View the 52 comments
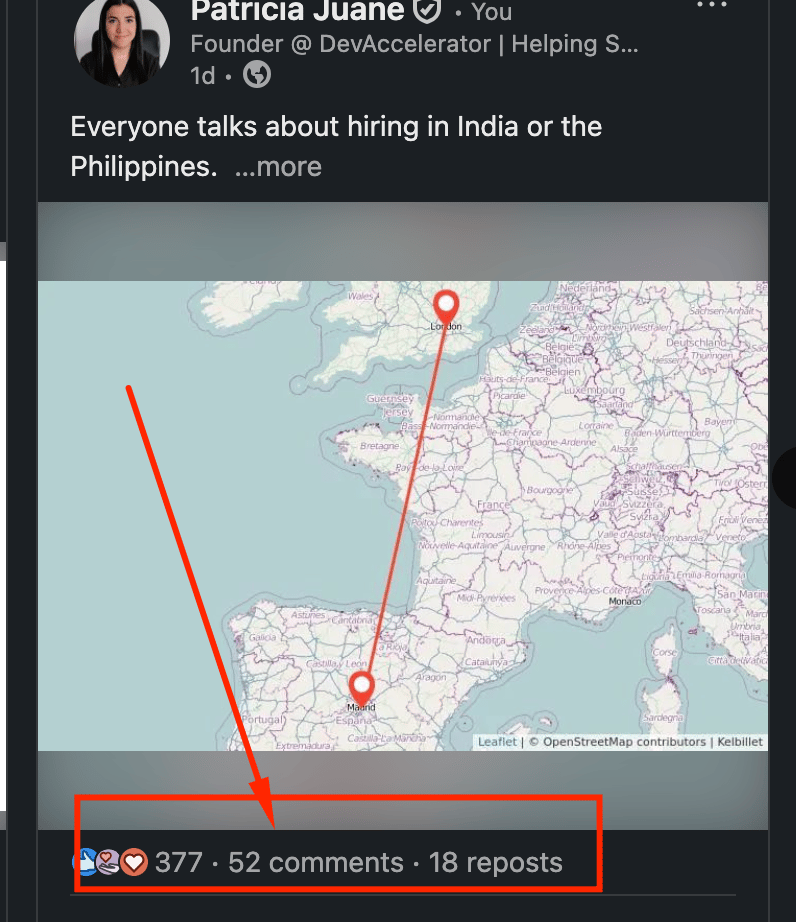Screen dimensions: 796x922 click(x=316, y=862)
